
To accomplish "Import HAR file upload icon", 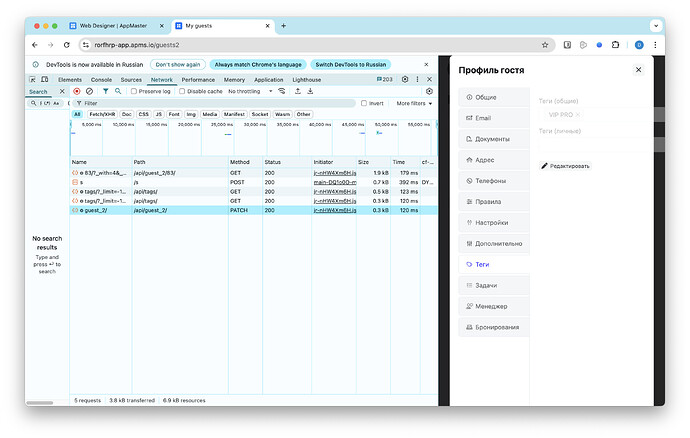I will click(298, 91).
